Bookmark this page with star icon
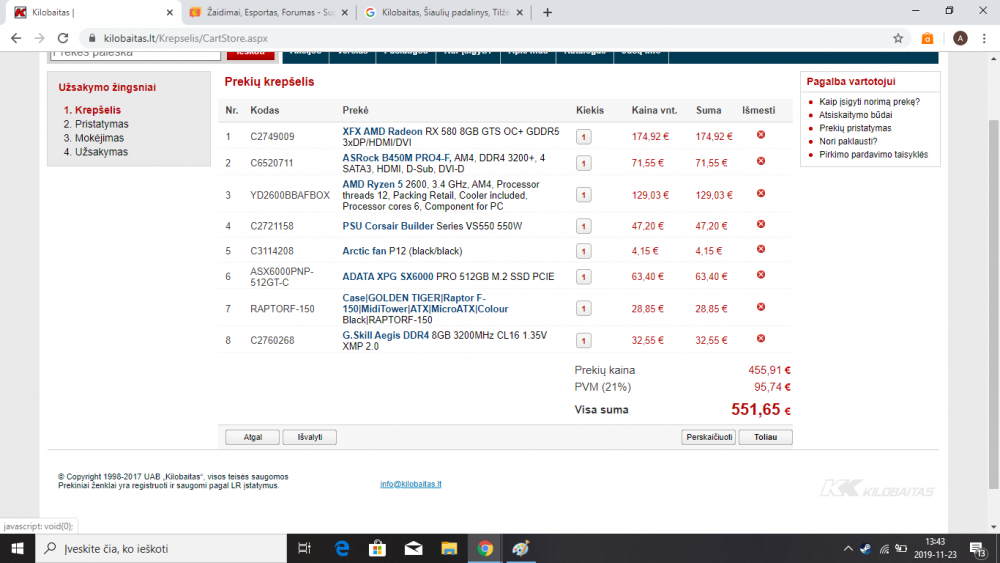 tap(898, 38)
